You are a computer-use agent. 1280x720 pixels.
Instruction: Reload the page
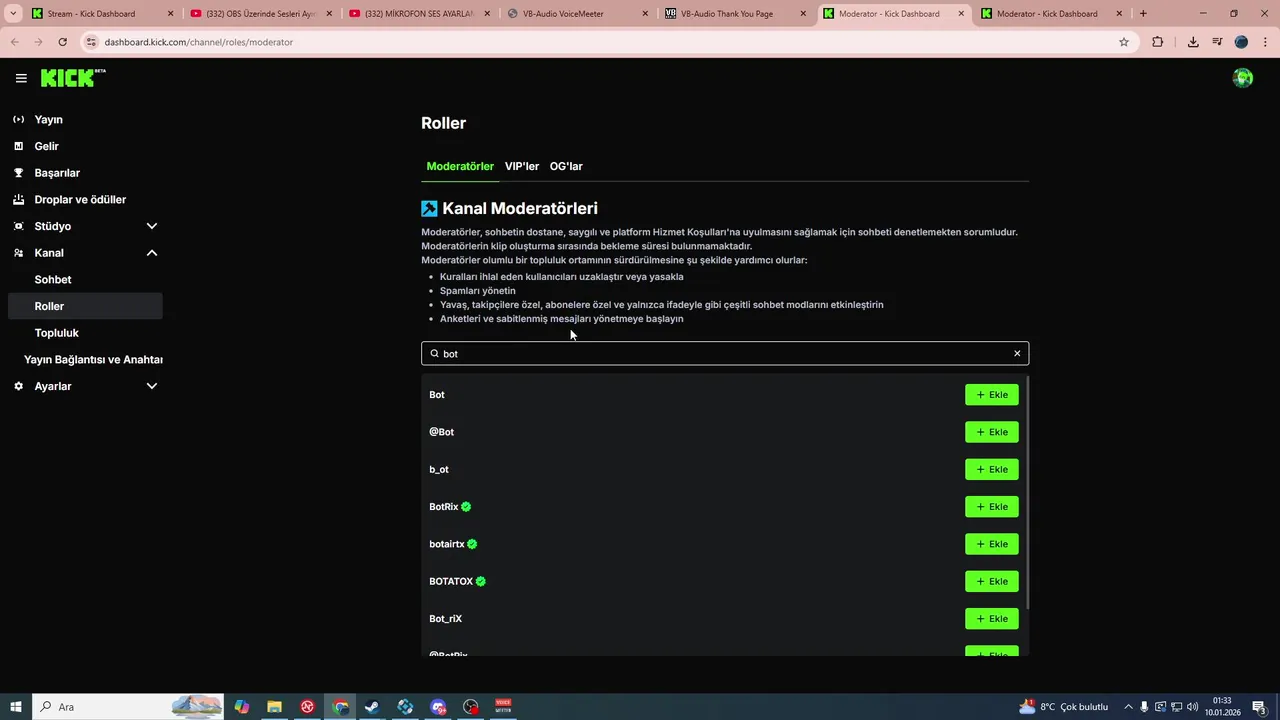point(62,42)
